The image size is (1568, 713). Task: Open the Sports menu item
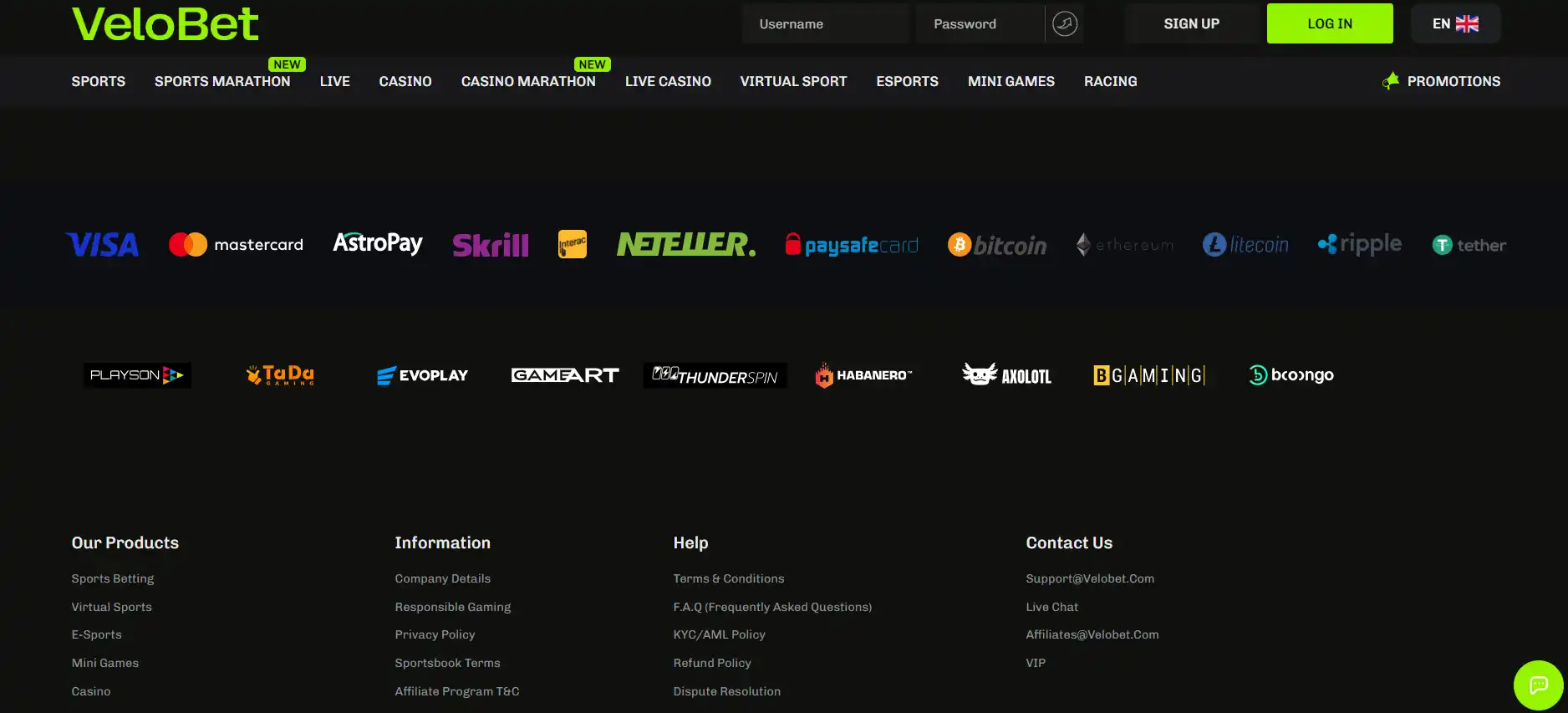tap(99, 81)
